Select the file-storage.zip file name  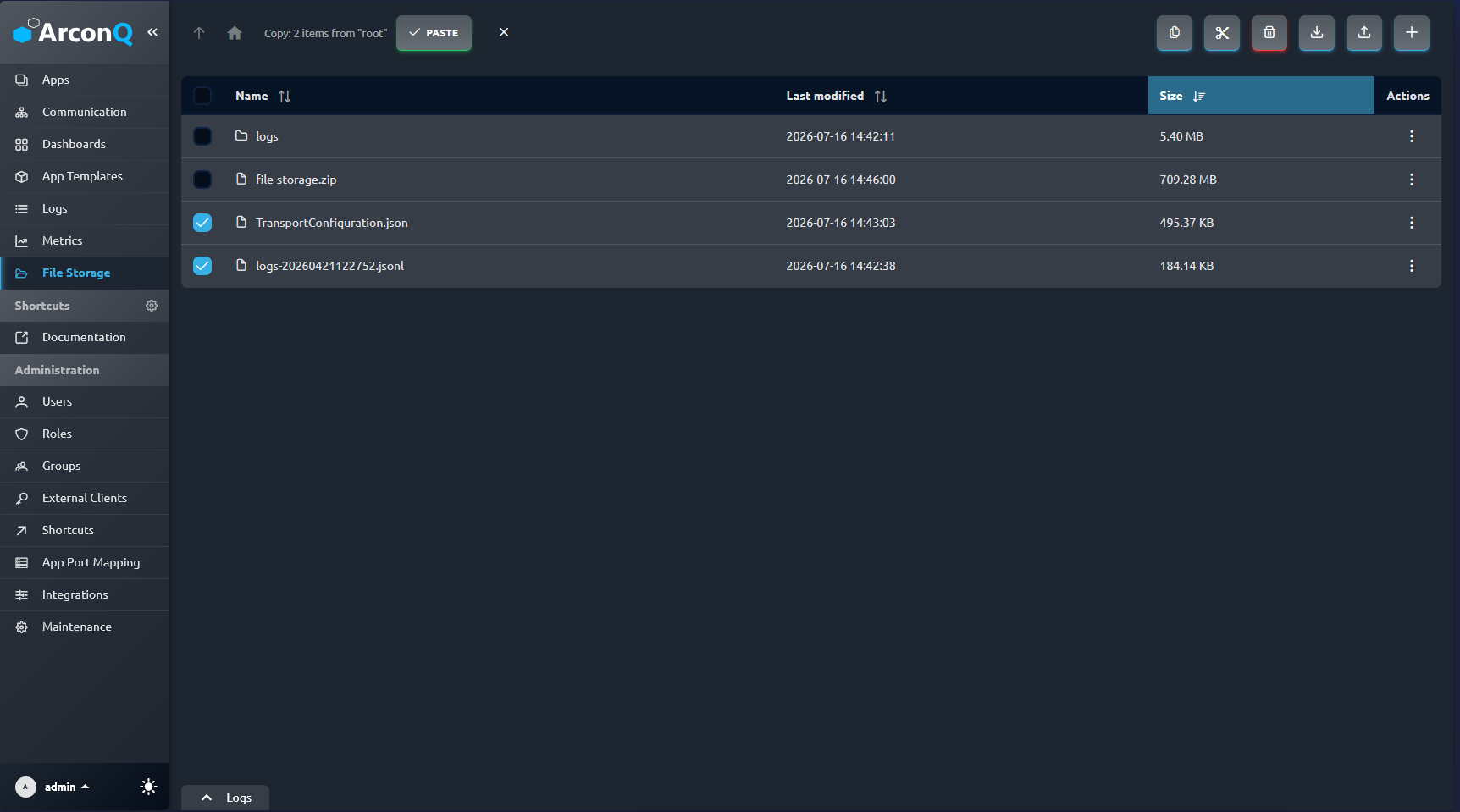click(x=296, y=180)
